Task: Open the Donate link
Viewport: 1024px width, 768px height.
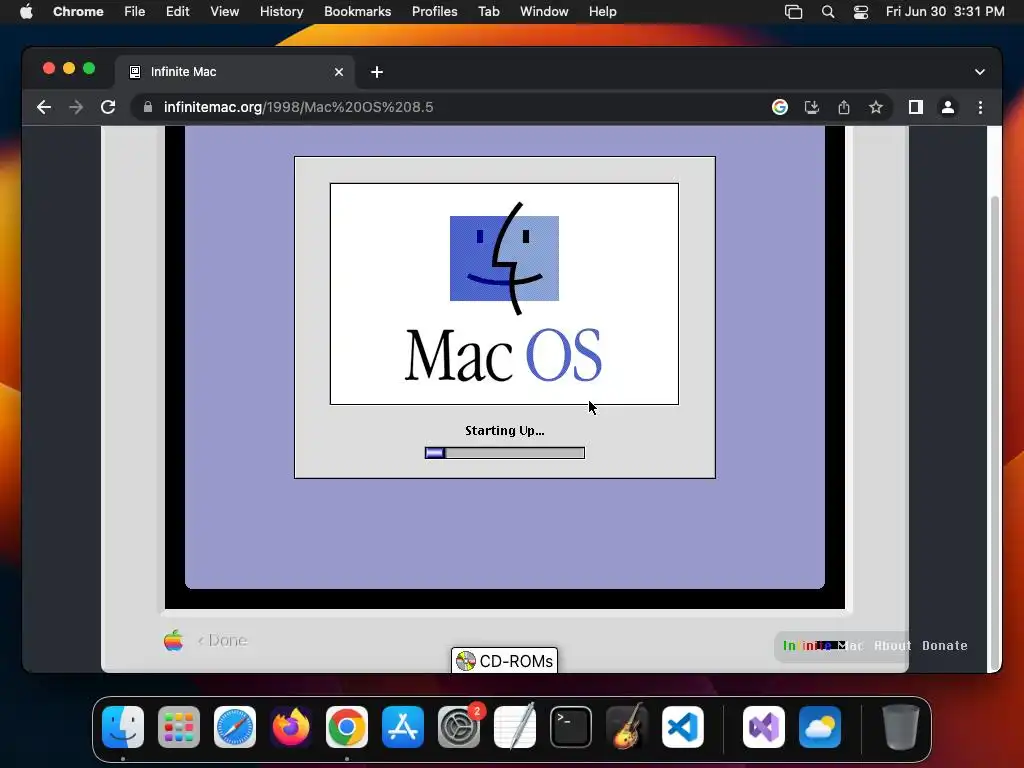Action: [x=944, y=645]
